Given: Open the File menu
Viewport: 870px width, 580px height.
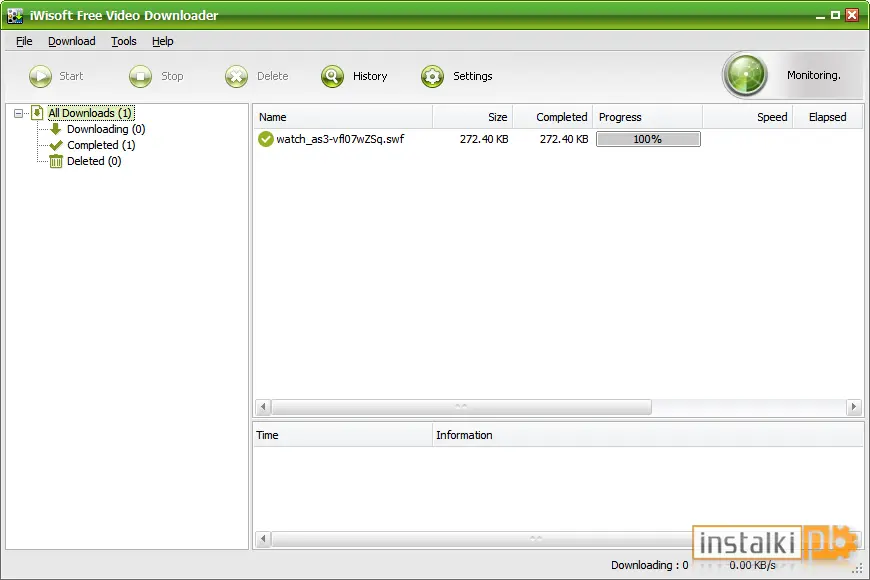Looking at the screenshot, I should coord(24,41).
